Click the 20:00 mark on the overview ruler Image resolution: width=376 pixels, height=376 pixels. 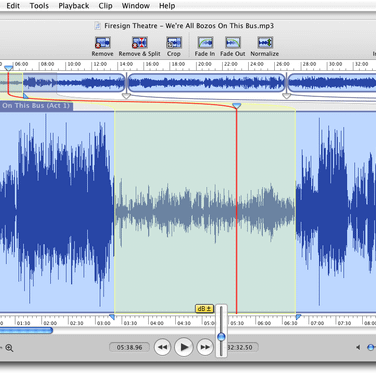click(205, 64)
